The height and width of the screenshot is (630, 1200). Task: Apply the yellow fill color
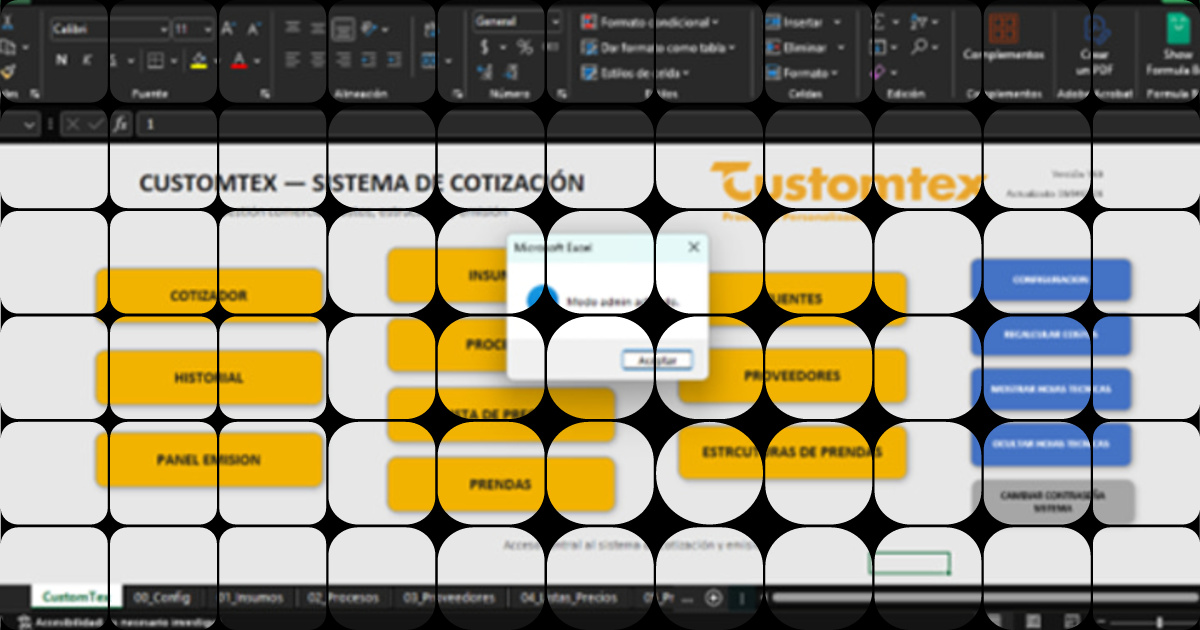pos(198,61)
